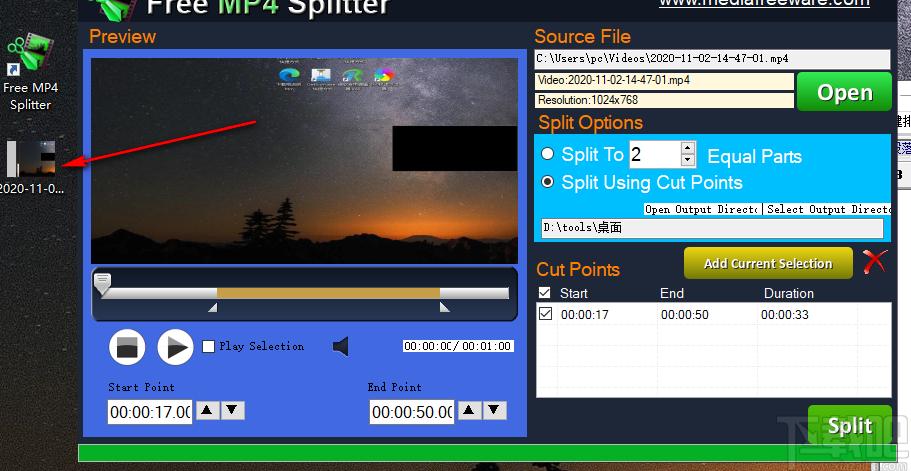This screenshot has height=471, width=911.
Task: Click the Duration column header
Action: 788,293
